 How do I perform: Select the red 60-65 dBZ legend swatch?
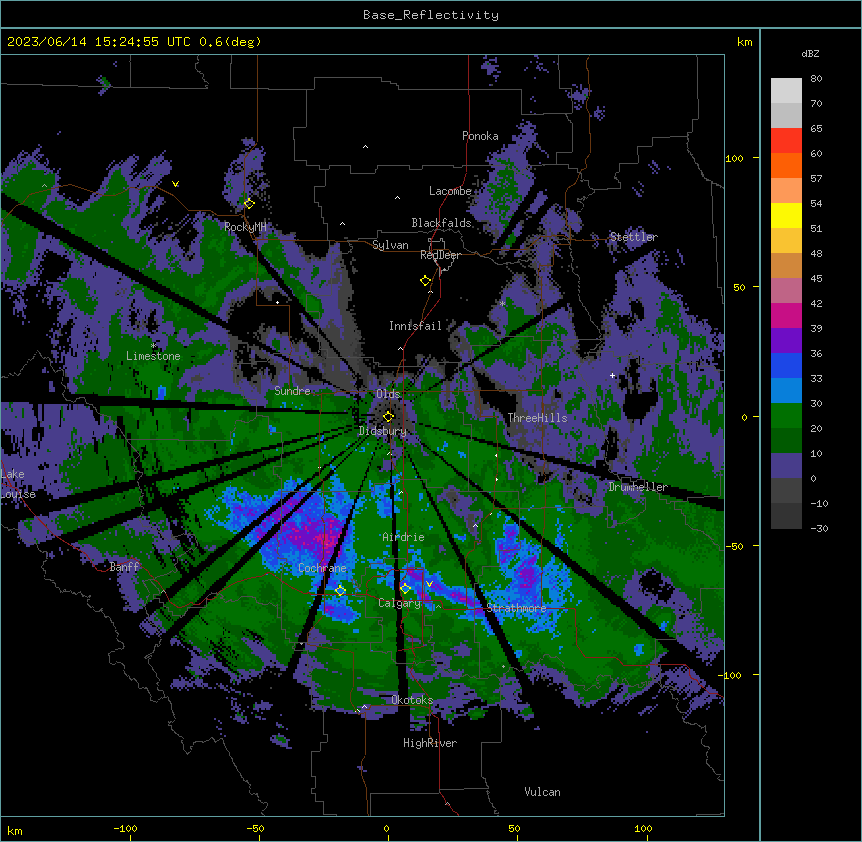point(786,141)
